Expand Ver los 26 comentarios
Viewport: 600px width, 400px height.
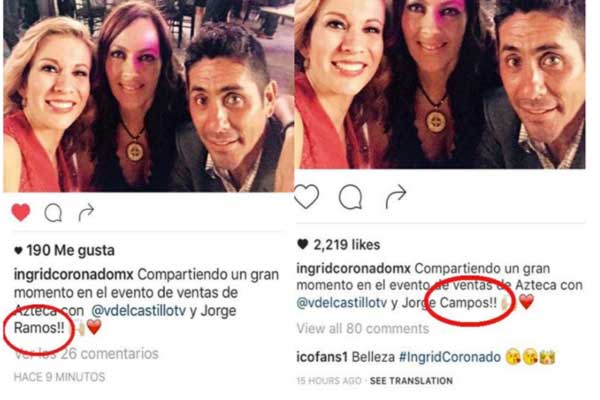pyautogui.click(x=86, y=354)
